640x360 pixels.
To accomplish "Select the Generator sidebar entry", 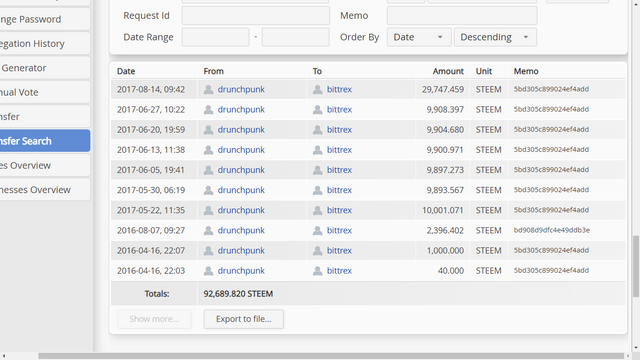I will 44,68.
